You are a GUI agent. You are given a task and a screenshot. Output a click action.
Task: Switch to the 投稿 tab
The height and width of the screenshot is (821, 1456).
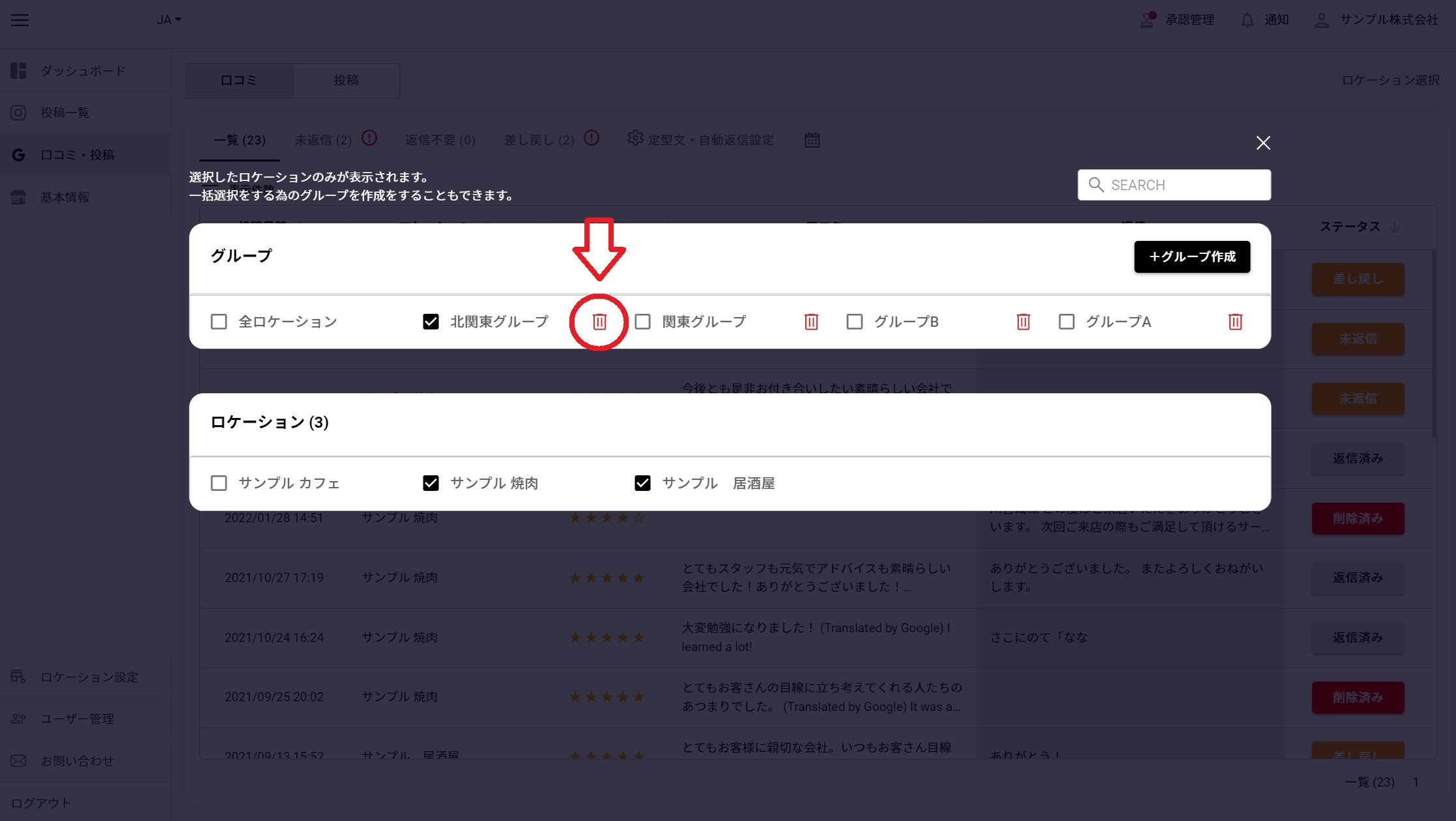coord(346,80)
